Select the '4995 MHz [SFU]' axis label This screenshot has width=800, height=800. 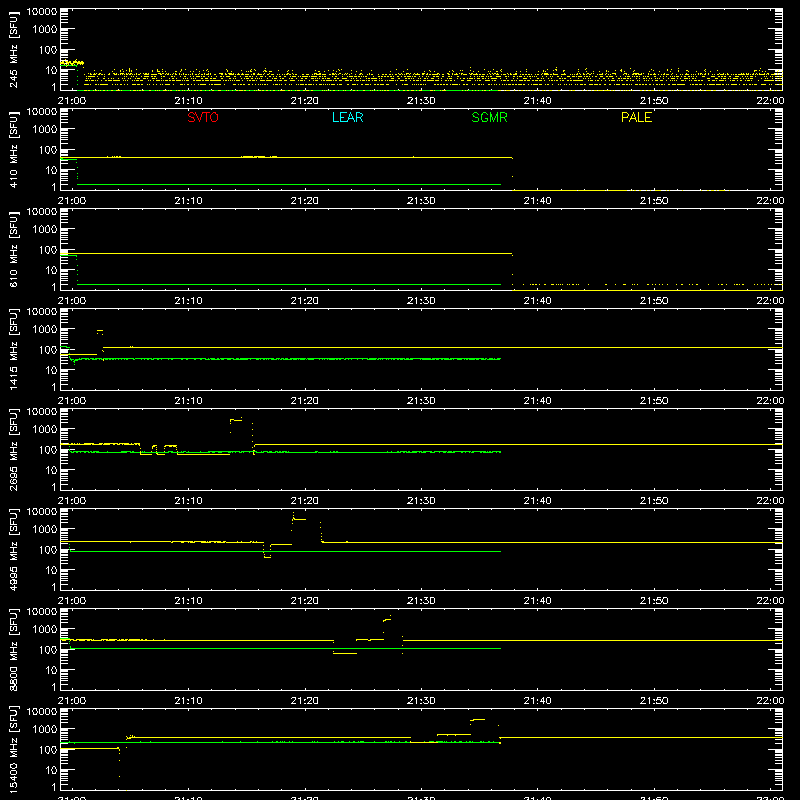(x=13, y=549)
